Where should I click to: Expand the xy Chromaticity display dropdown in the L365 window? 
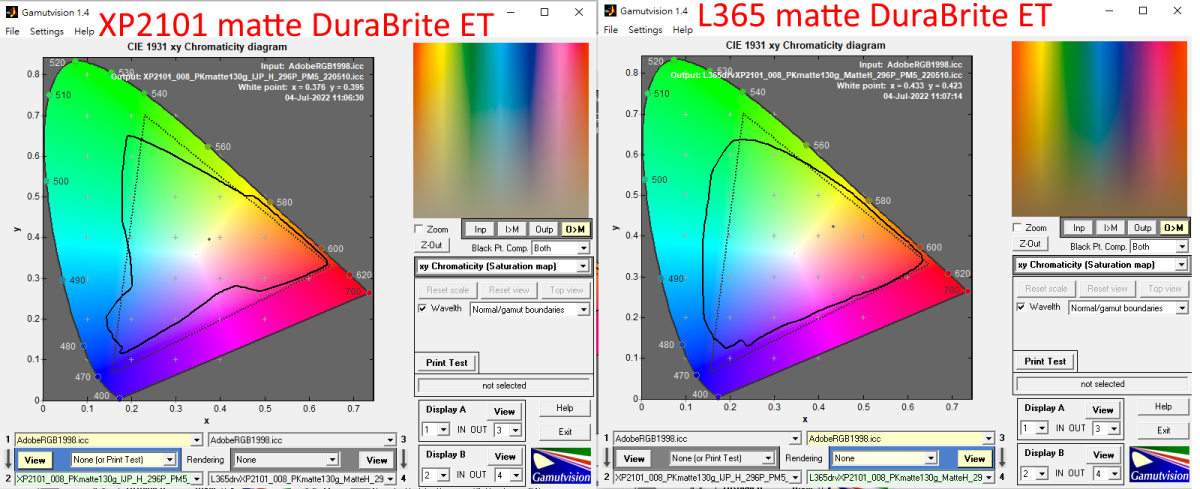click(1182, 265)
